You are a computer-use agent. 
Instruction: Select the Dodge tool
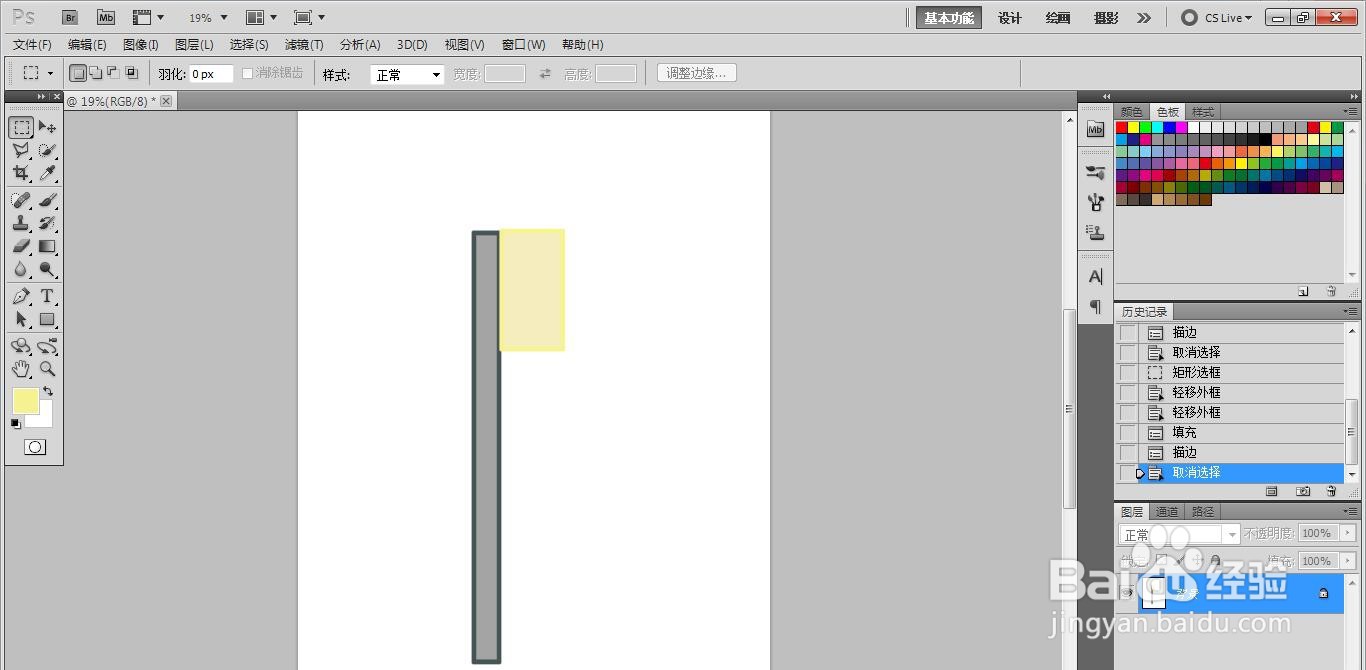47,269
